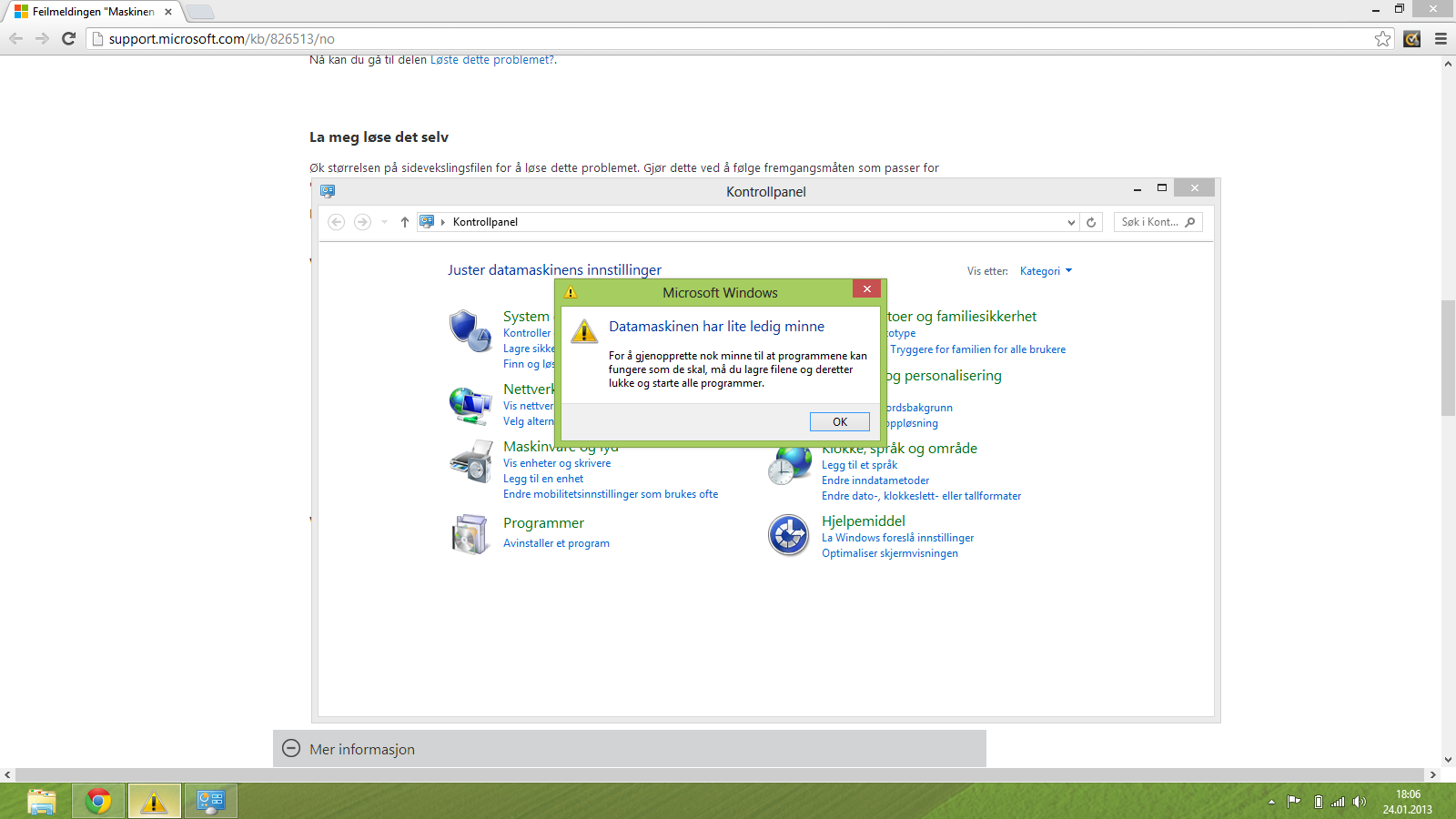
Task: Click the Nettverk globe icon
Action: point(470,405)
